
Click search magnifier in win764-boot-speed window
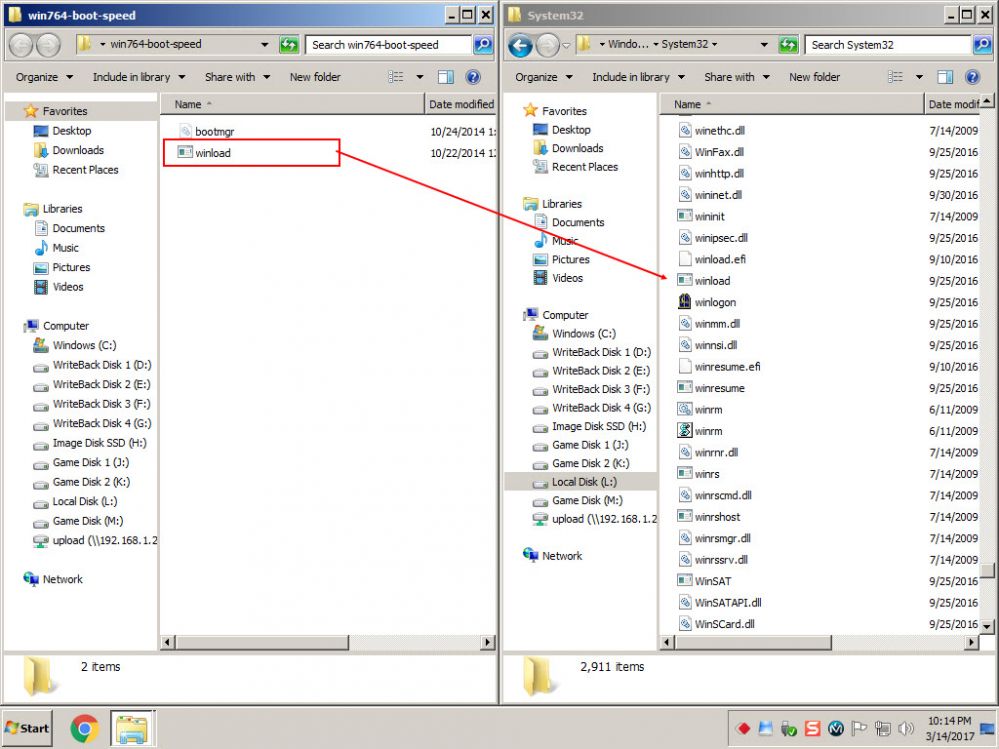pyautogui.click(x=484, y=45)
